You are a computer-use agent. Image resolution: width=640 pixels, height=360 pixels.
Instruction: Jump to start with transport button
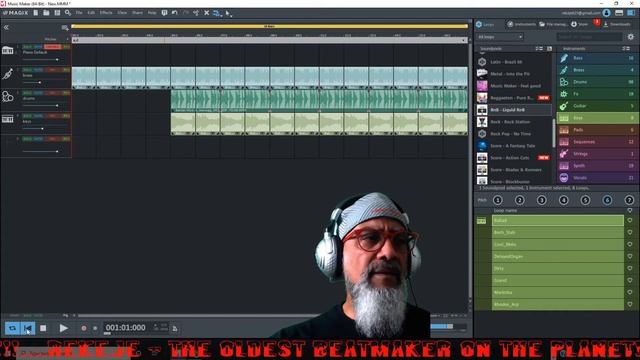pos(28,328)
